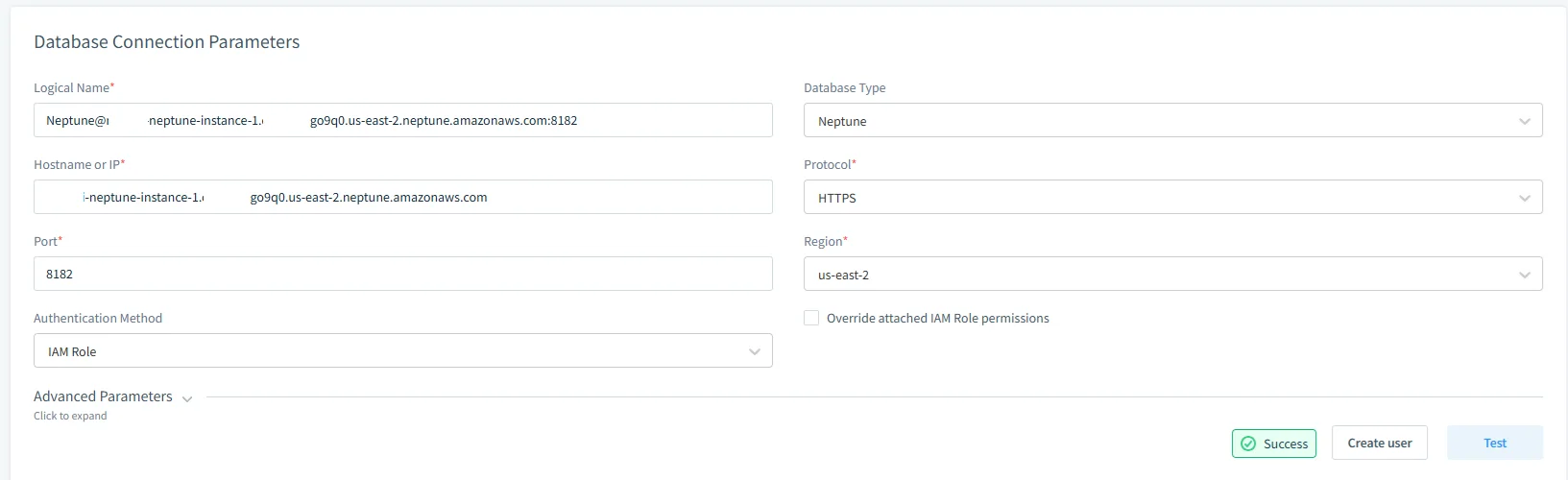Click the Protocol label
The height and width of the screenshot is (480, 1568).
[828, 164]
